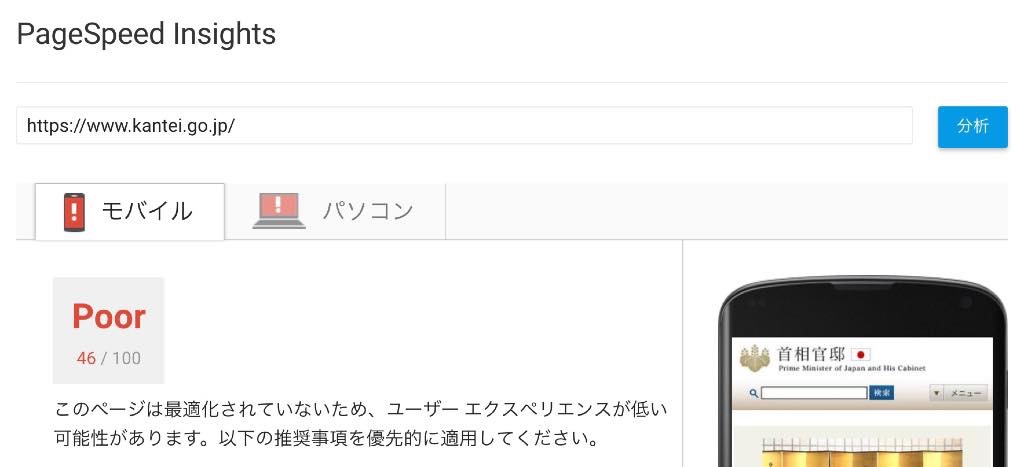Click the Poor score box
This screenshot has height=467, width=1024.
[108, 330]
